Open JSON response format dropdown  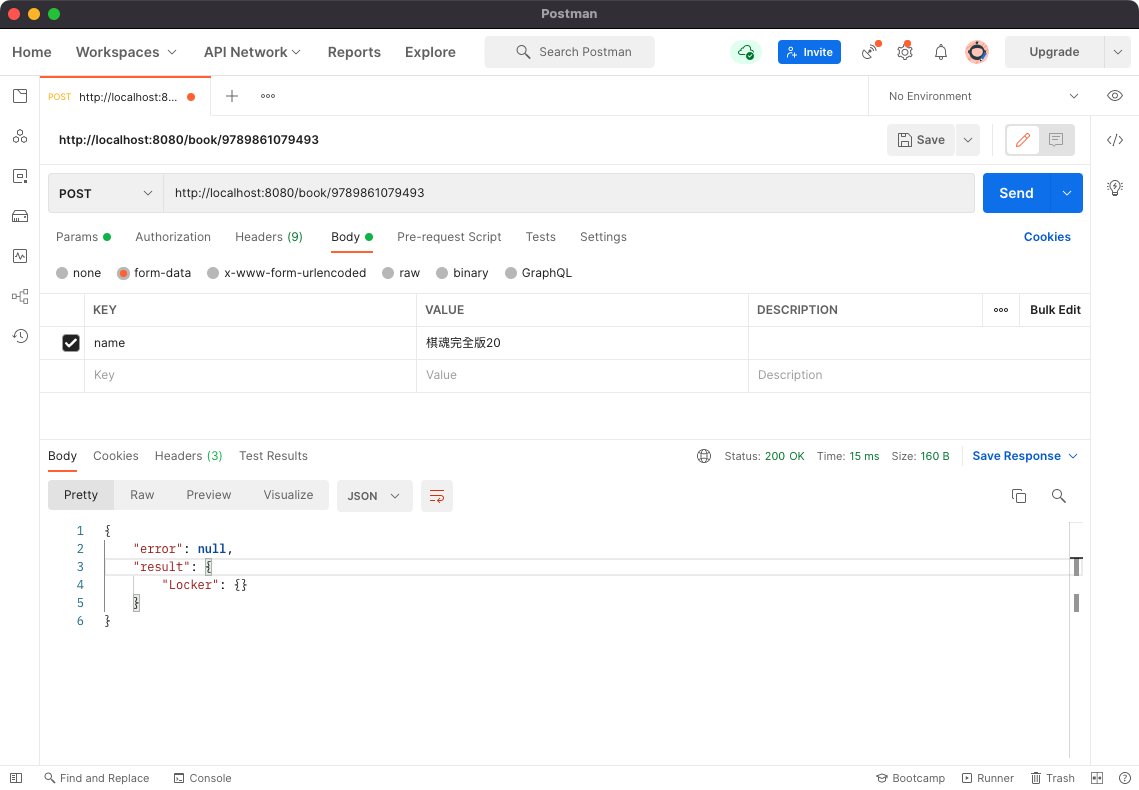pos(374,496)
